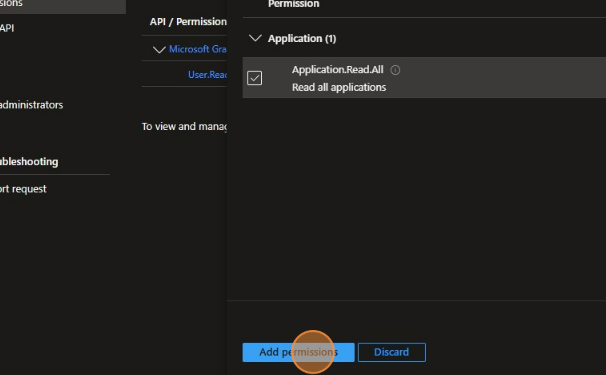Viewport: 606px width, 375px height.
Task: Open the support request sidebar item
Action: click(x=23, y=189)
